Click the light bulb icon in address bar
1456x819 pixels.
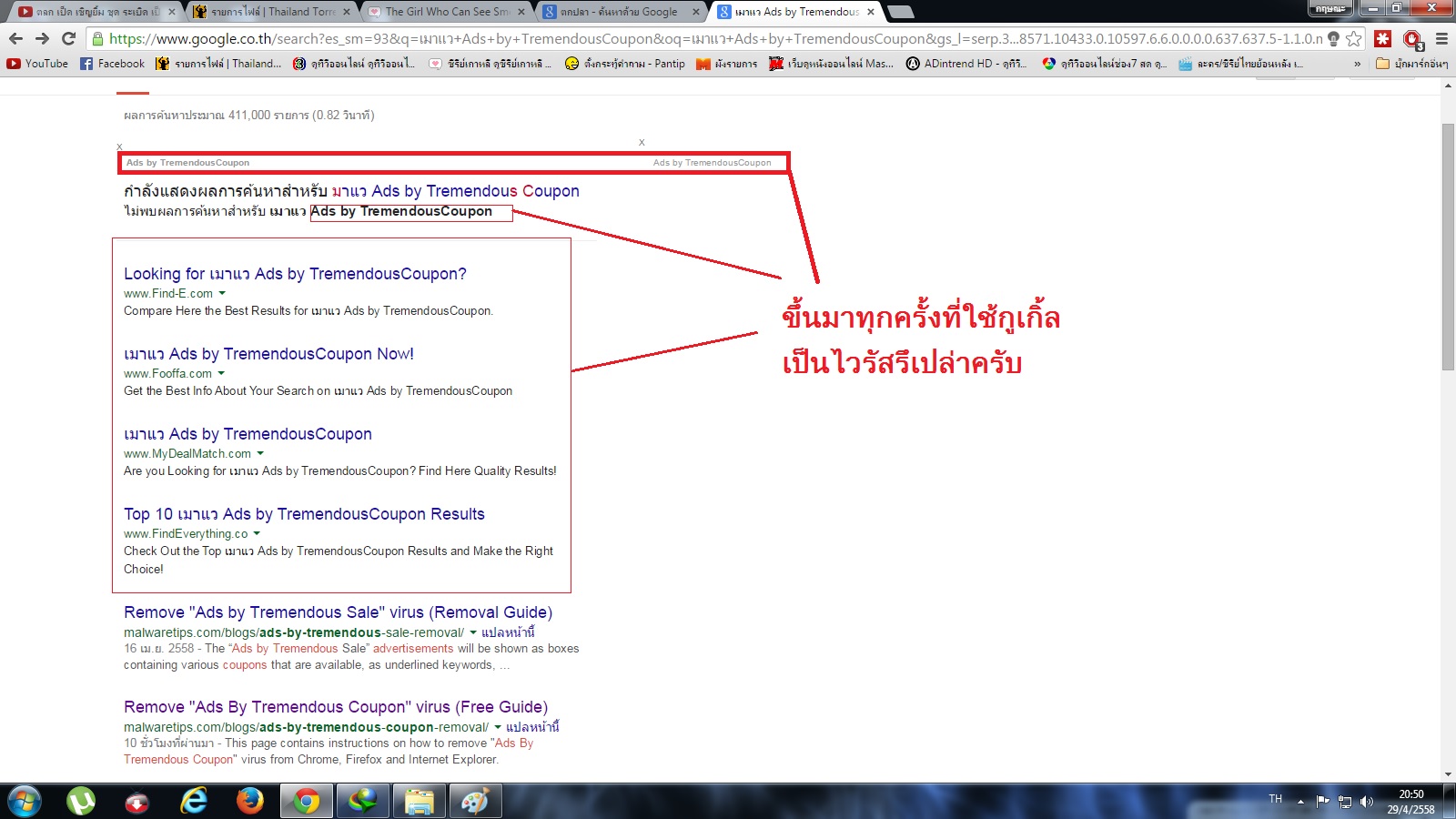coord(1333,38)
